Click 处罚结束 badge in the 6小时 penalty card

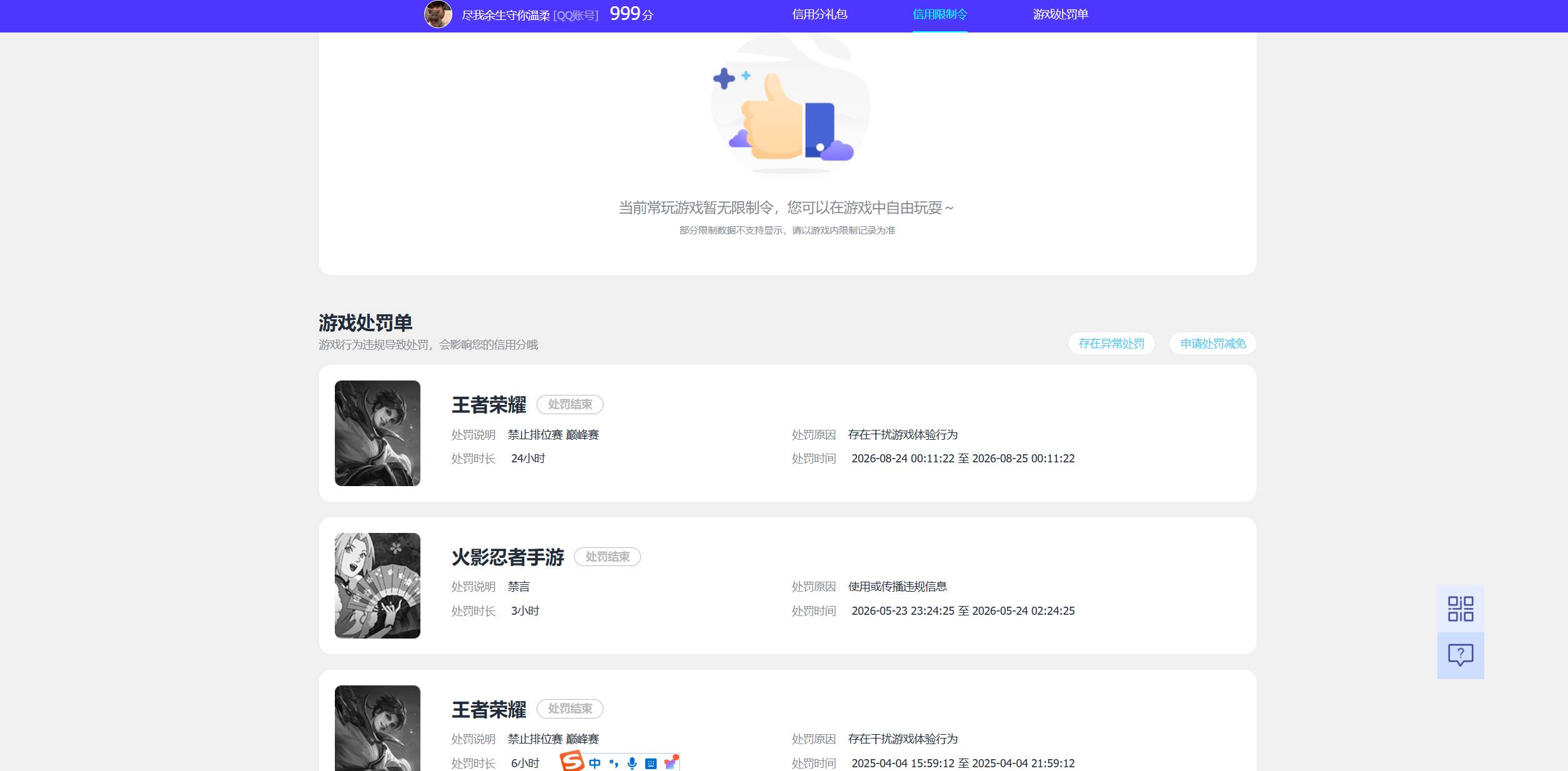(x=570, y=709)
